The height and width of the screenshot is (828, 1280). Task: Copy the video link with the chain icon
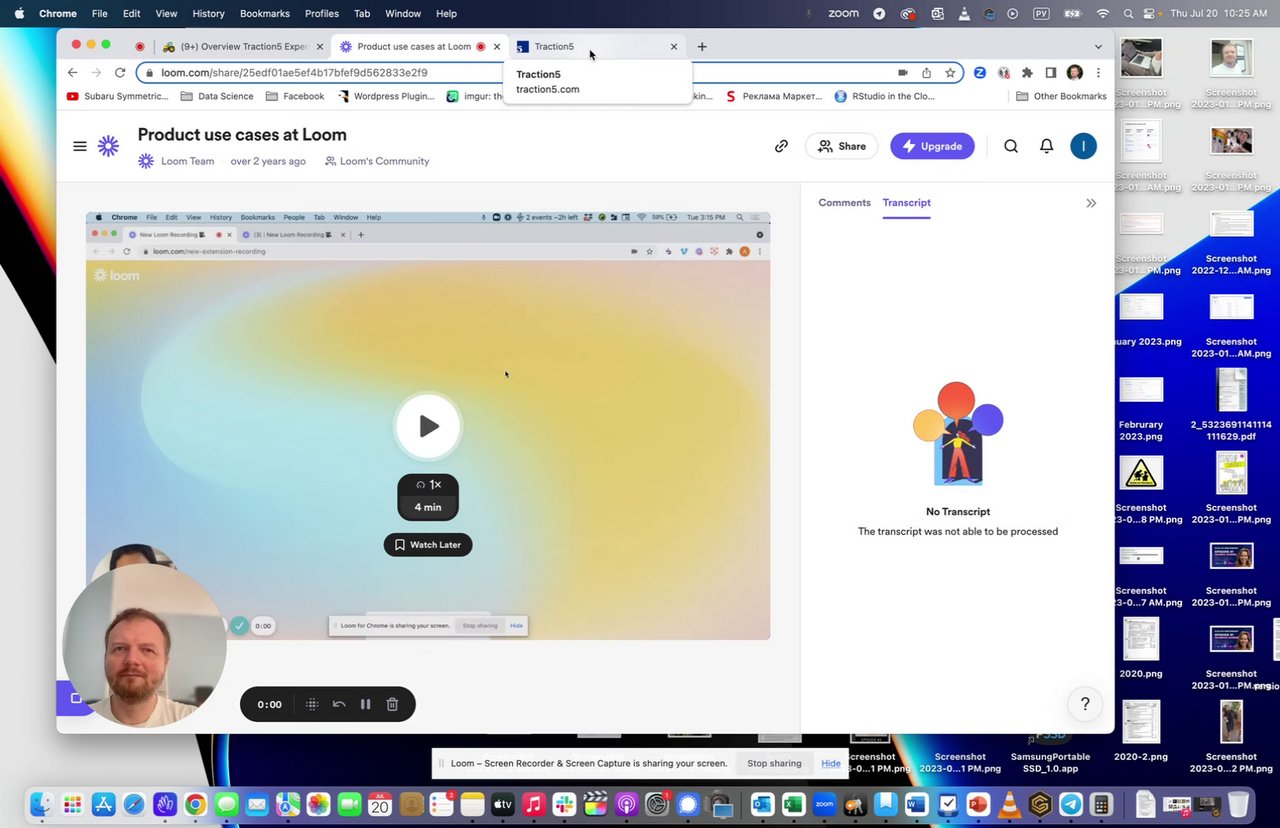781,146
